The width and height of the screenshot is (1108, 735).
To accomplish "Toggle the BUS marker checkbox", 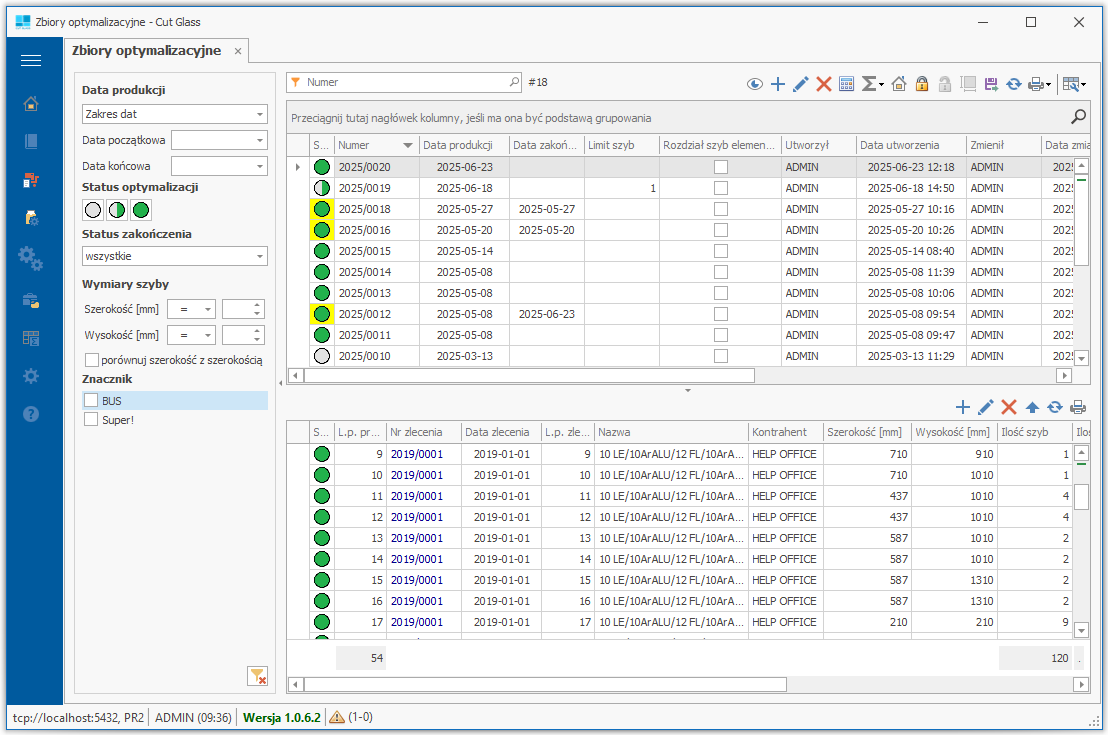I will [x=91, y=401].
